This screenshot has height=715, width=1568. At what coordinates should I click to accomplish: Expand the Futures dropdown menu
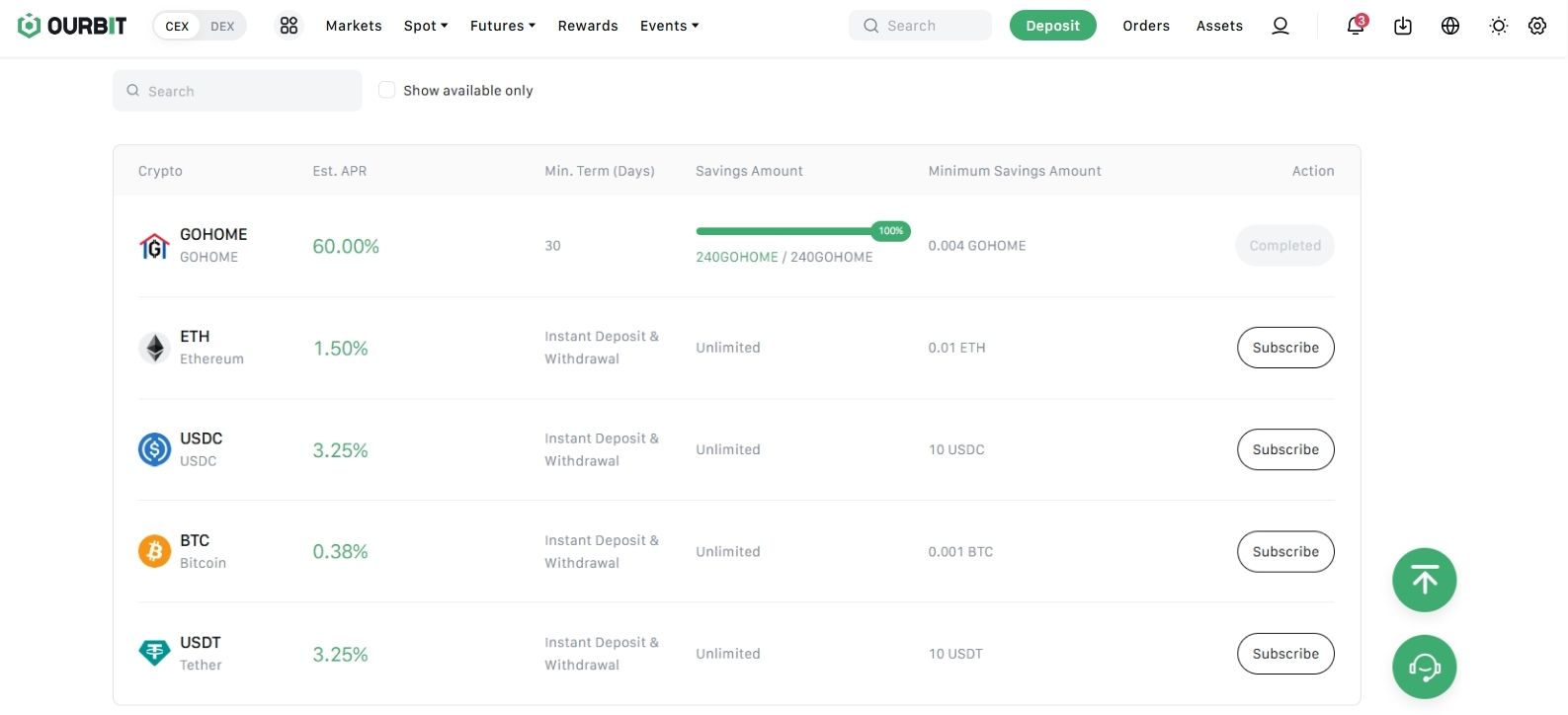click(x=503, y=26)
